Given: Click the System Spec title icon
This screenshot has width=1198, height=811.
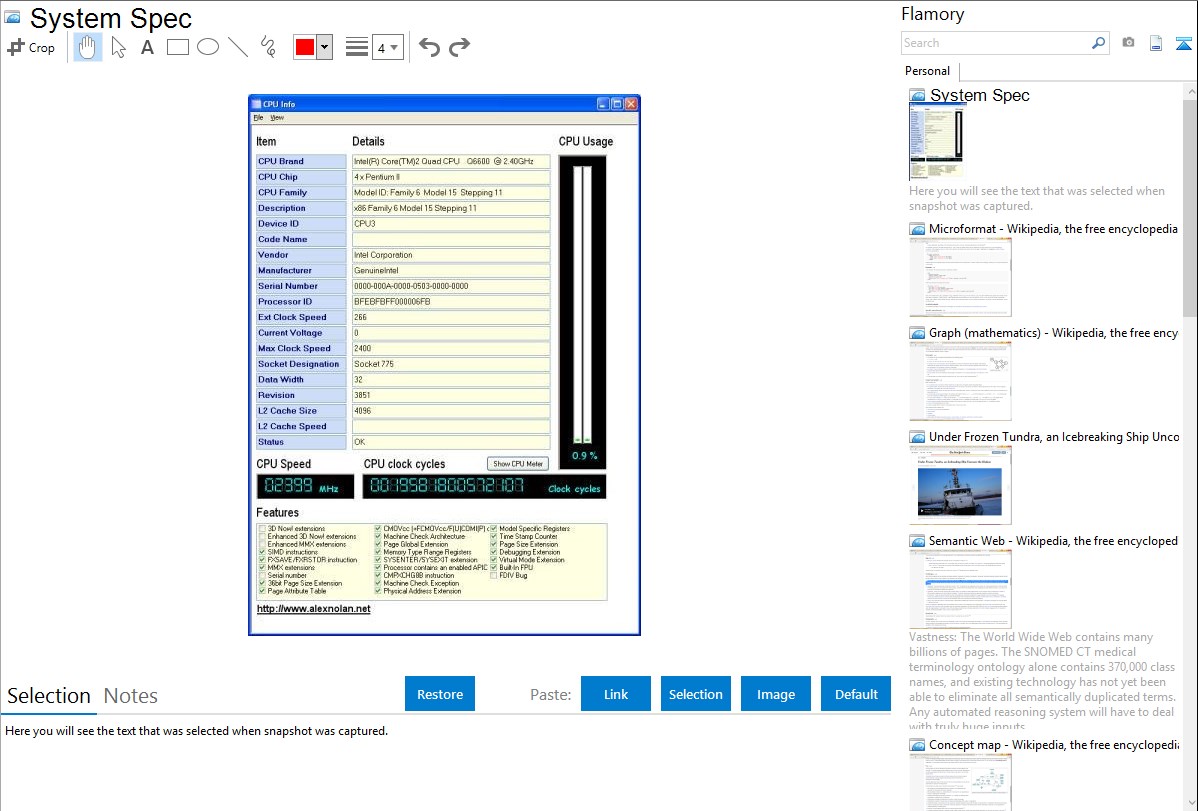Looking at the screenshot, I should [x=12, y=17].
